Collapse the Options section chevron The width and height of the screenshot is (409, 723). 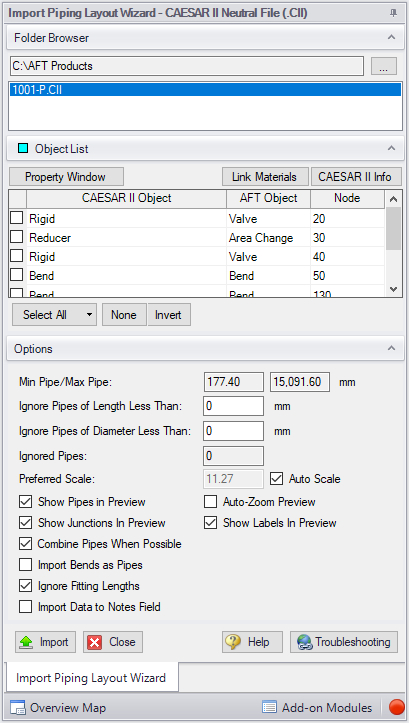[391, 349]
